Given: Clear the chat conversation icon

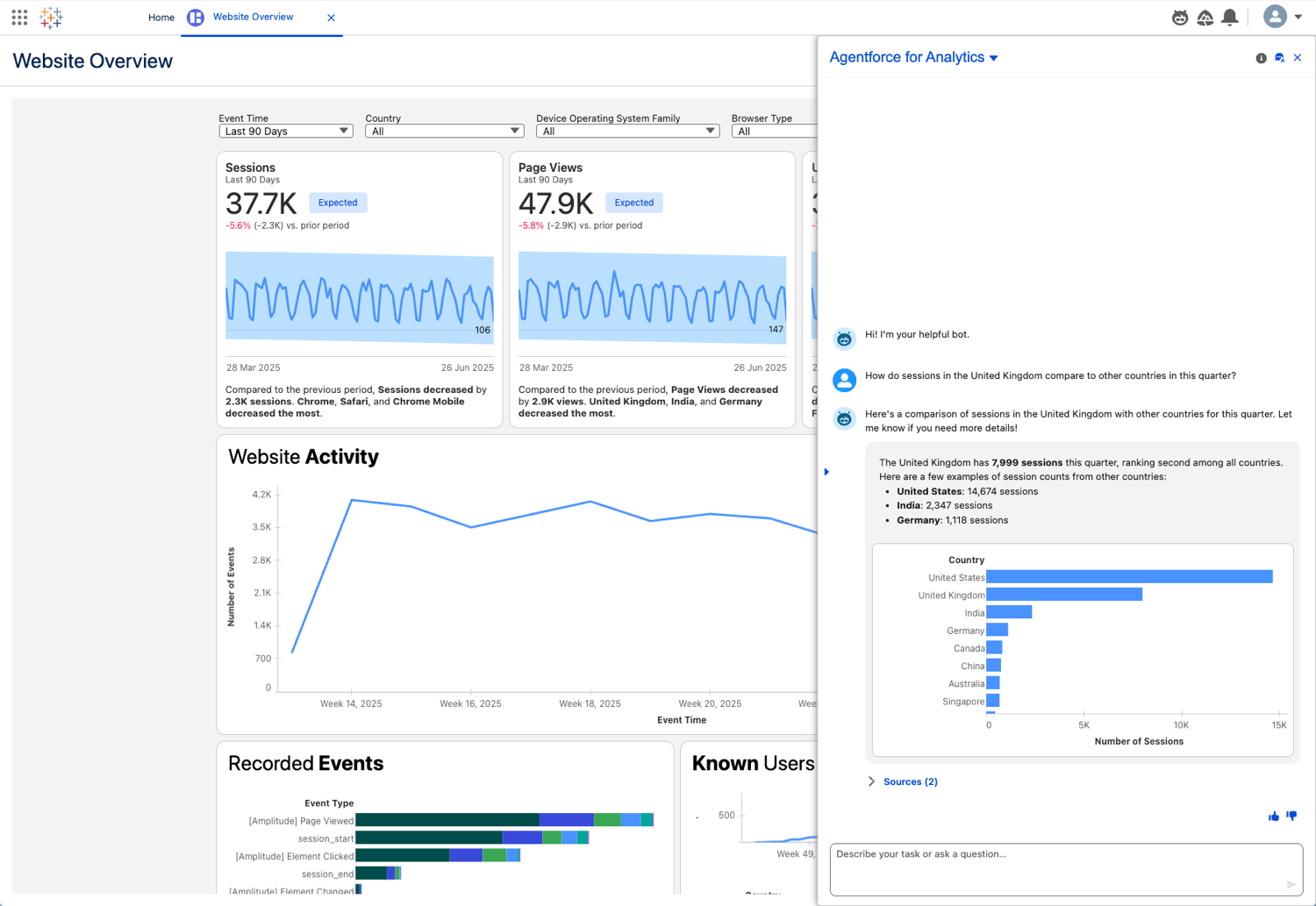Looking at the screenshot, I should coord(1279,58).
